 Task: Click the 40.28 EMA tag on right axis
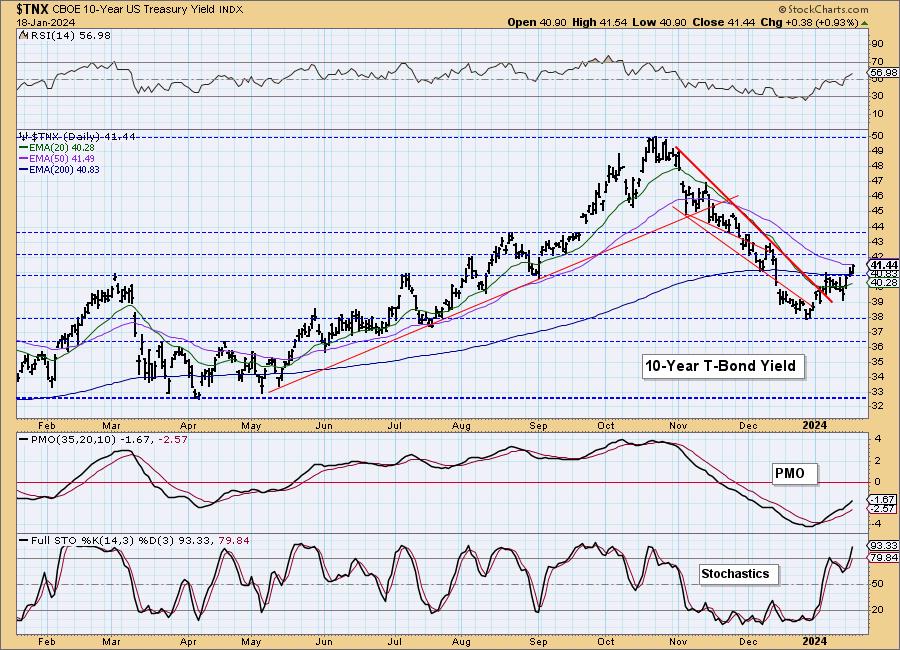pos(884,283)
